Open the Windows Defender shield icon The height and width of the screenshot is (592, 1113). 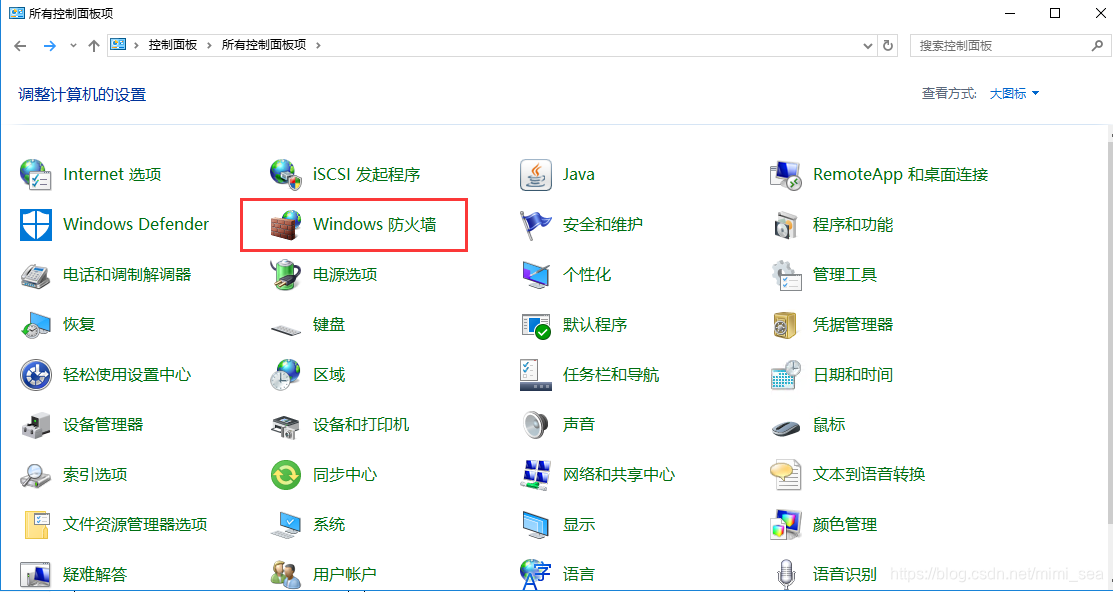coord(35,225)
